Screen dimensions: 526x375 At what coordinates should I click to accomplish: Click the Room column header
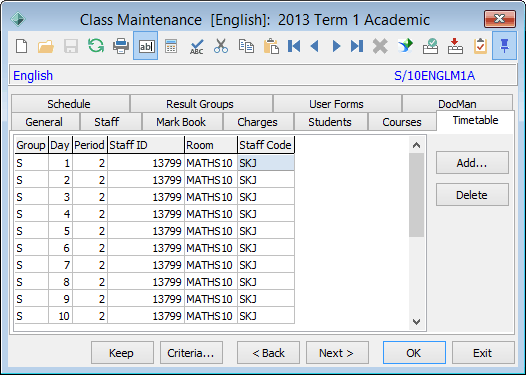point(211,145)
